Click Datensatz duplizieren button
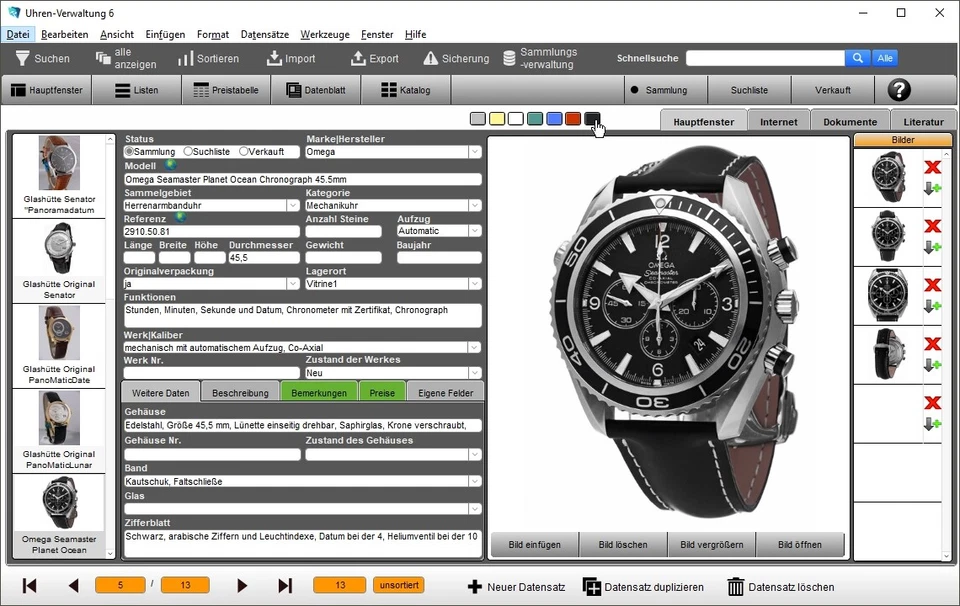The height and width of the screenshot is (606, 960). [x=643, y=587]
